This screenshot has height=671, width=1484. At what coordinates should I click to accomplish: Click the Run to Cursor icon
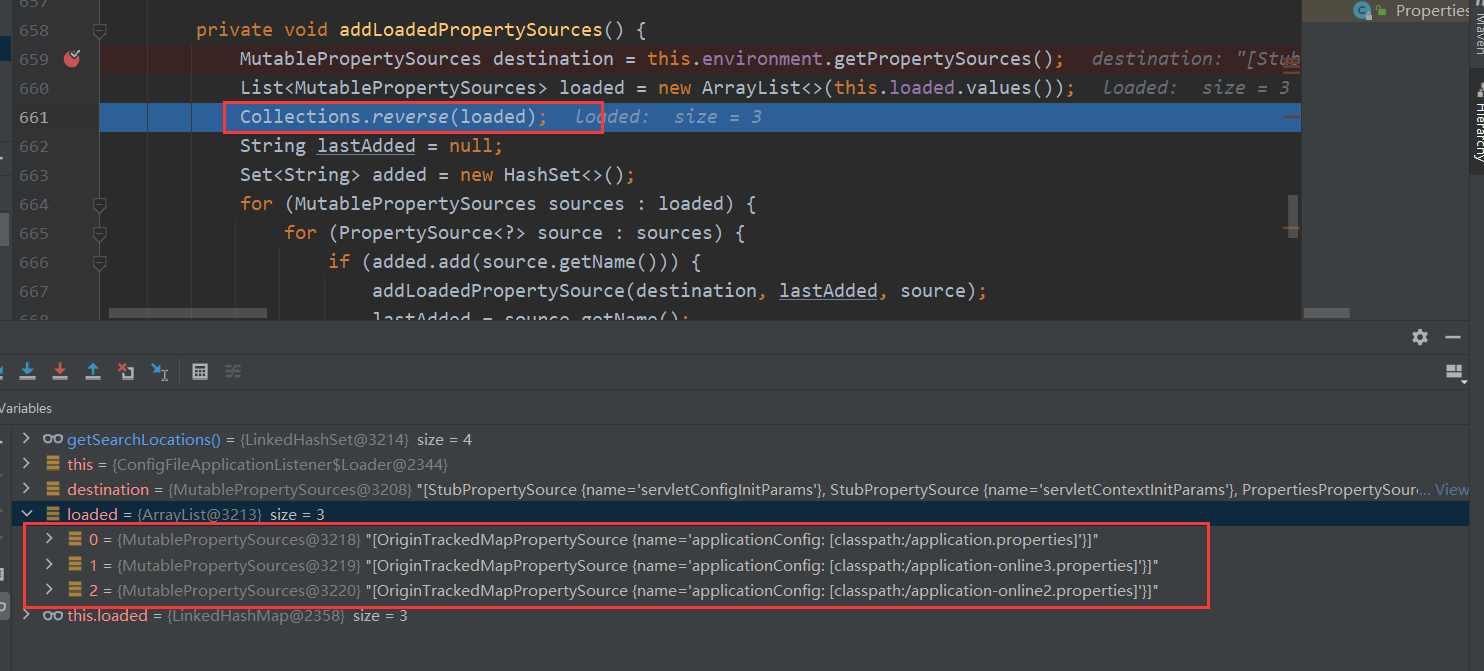(x=159, y=371)
